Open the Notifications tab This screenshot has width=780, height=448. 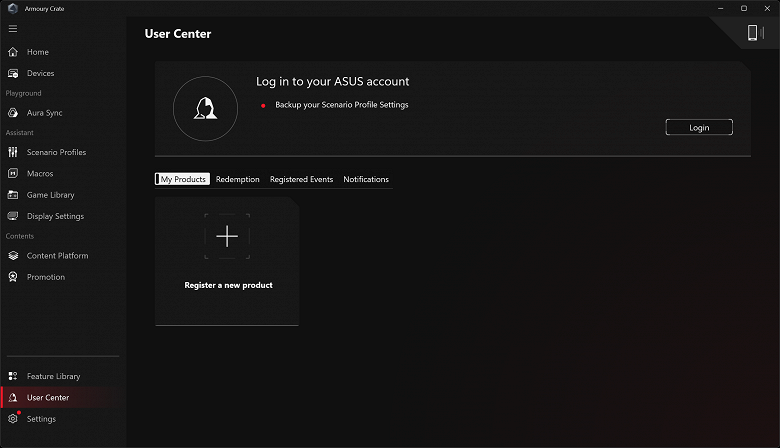366,180
